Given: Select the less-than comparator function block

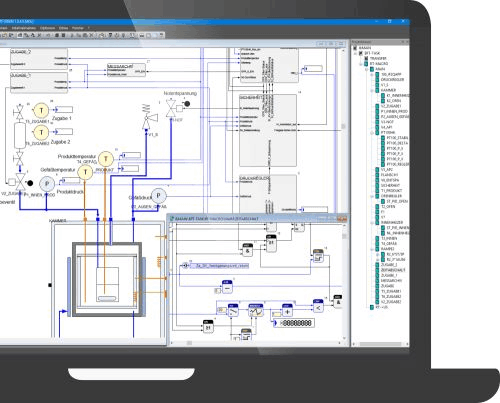Looking at the screenshot, I should pos(318,306).
